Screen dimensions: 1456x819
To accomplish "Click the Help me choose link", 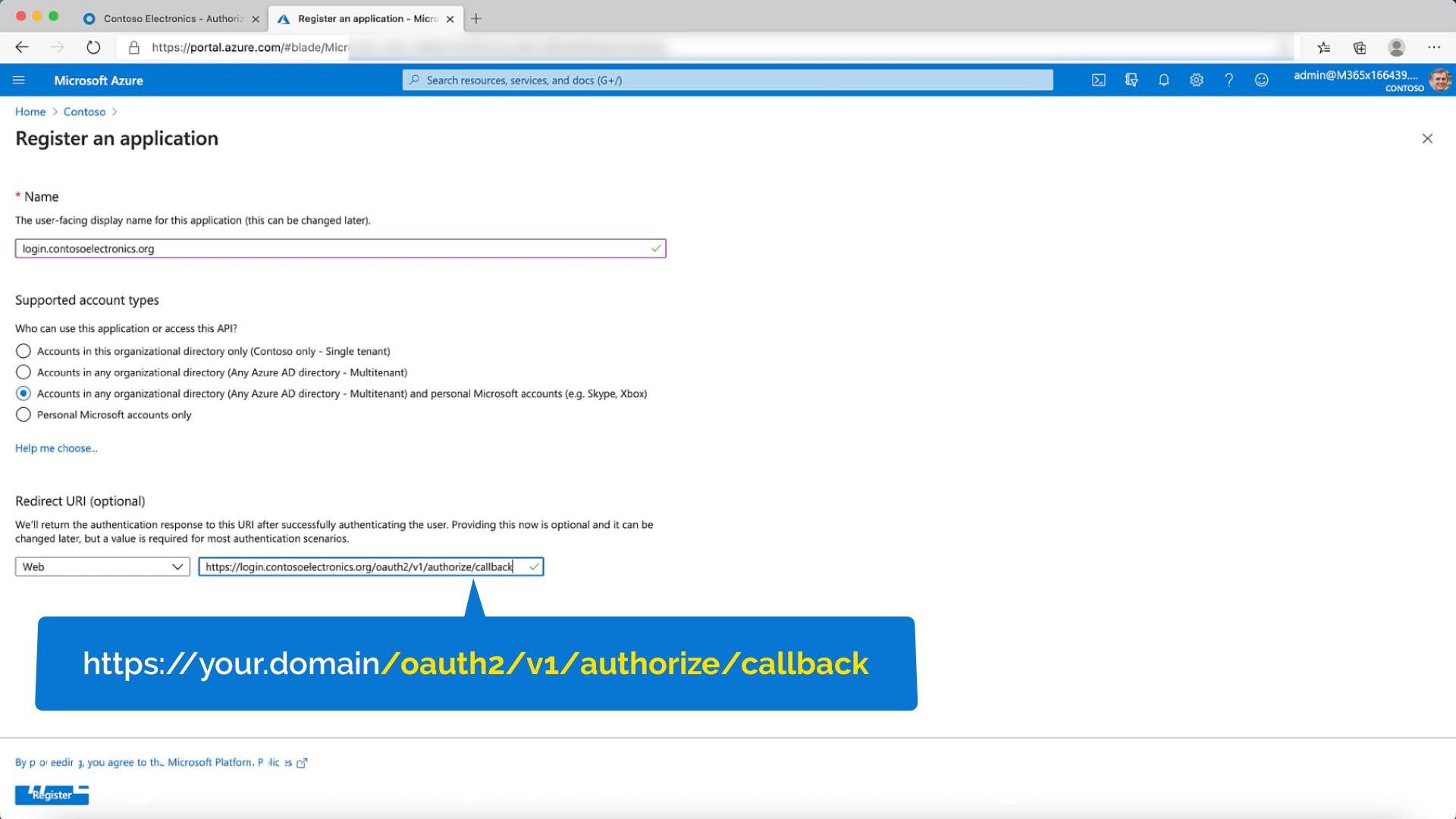I will coord(56,448).
